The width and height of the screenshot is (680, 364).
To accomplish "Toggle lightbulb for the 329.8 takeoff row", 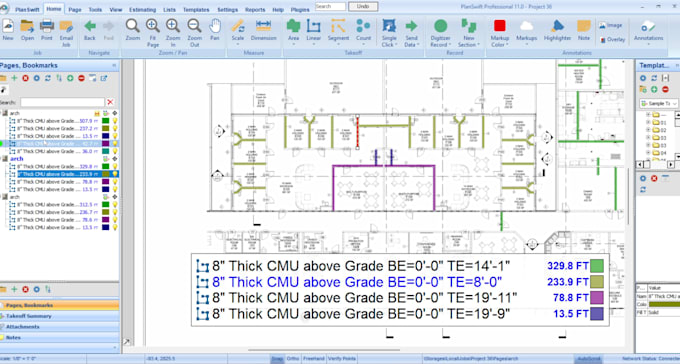I will (x=115, y=167).
